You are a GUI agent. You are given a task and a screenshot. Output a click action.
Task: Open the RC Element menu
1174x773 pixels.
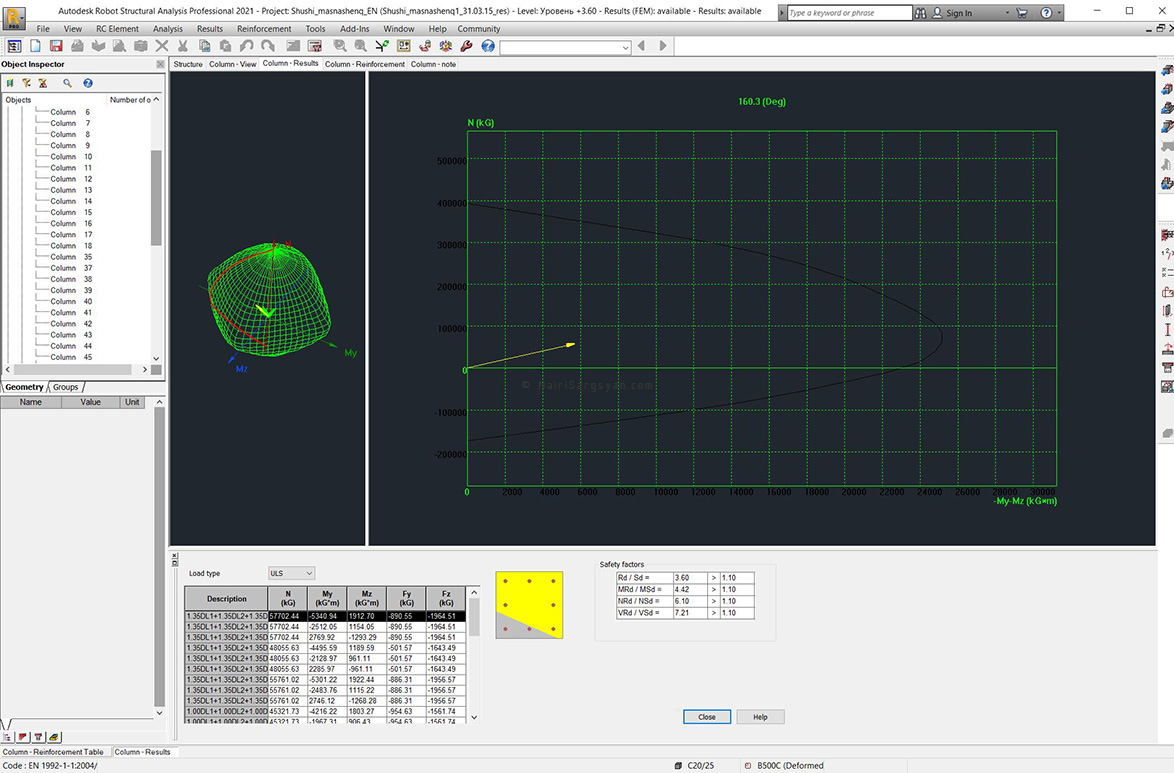117,28
